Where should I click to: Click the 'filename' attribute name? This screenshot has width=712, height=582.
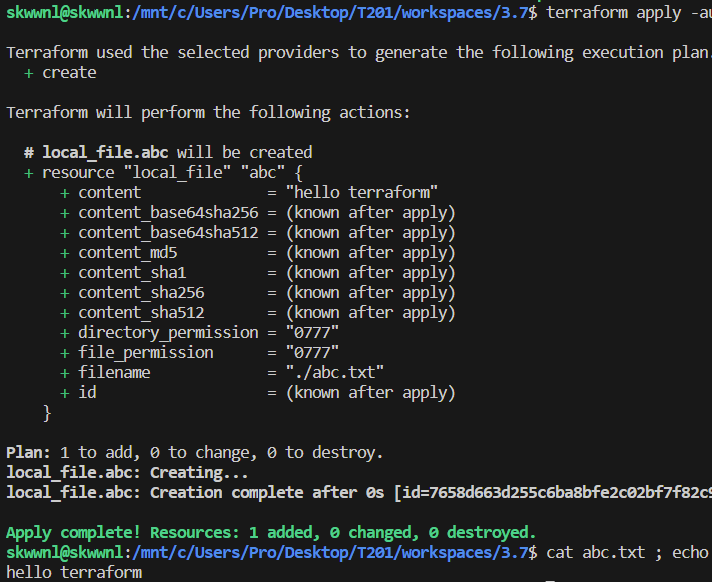[114, 372]
